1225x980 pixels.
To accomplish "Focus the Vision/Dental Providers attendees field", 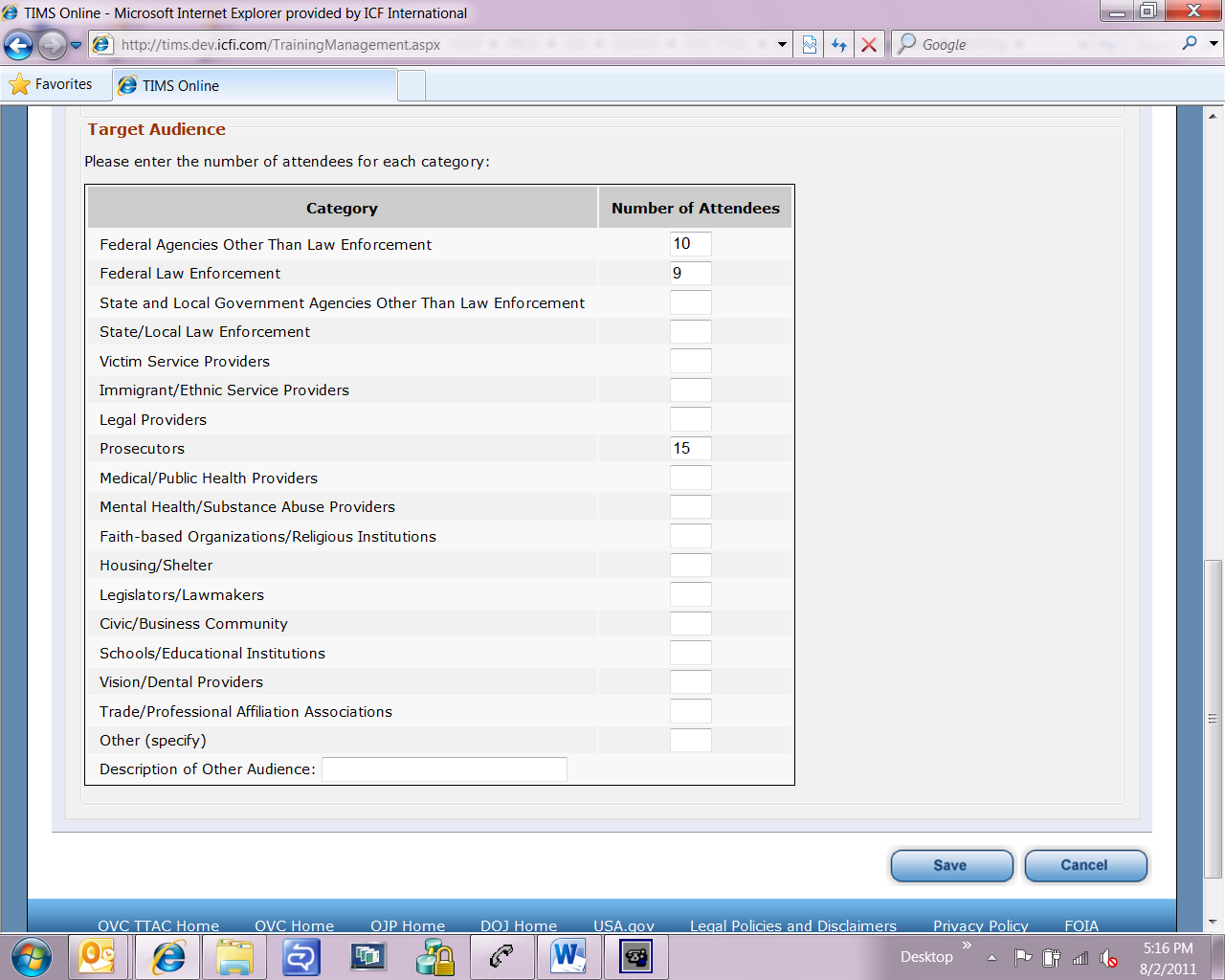I will coord(691,682).
